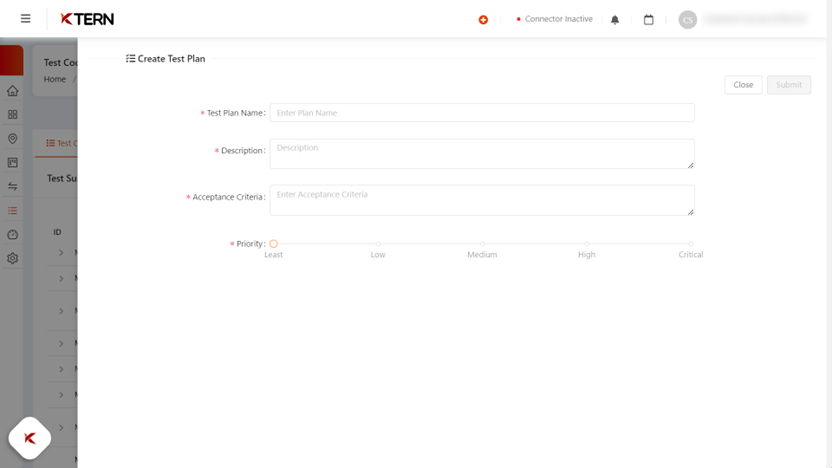Image resolution: width=832 pixels, height=468 pixels.
Task: Focus the Description text area
Action: point(482,154)
